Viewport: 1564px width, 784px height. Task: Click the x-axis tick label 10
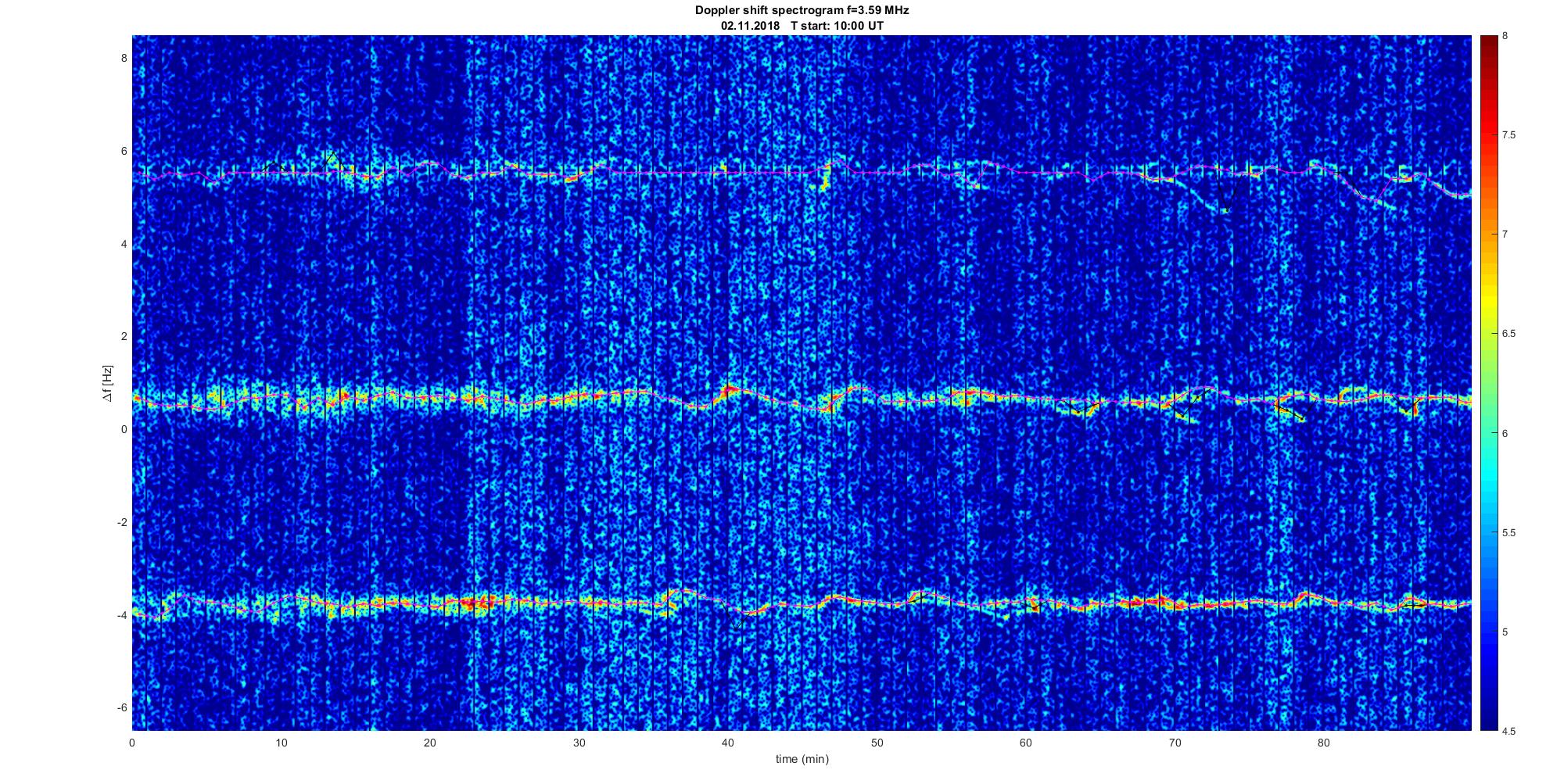pos(282,742)
